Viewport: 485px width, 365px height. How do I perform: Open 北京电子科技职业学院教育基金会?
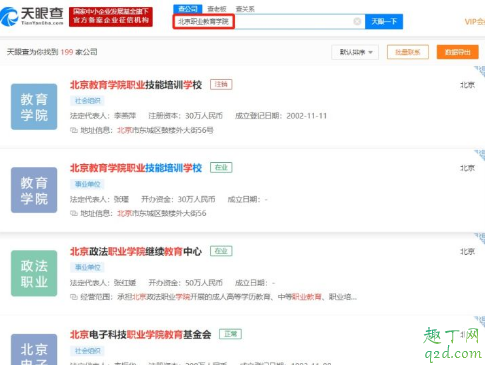point(140,335)
